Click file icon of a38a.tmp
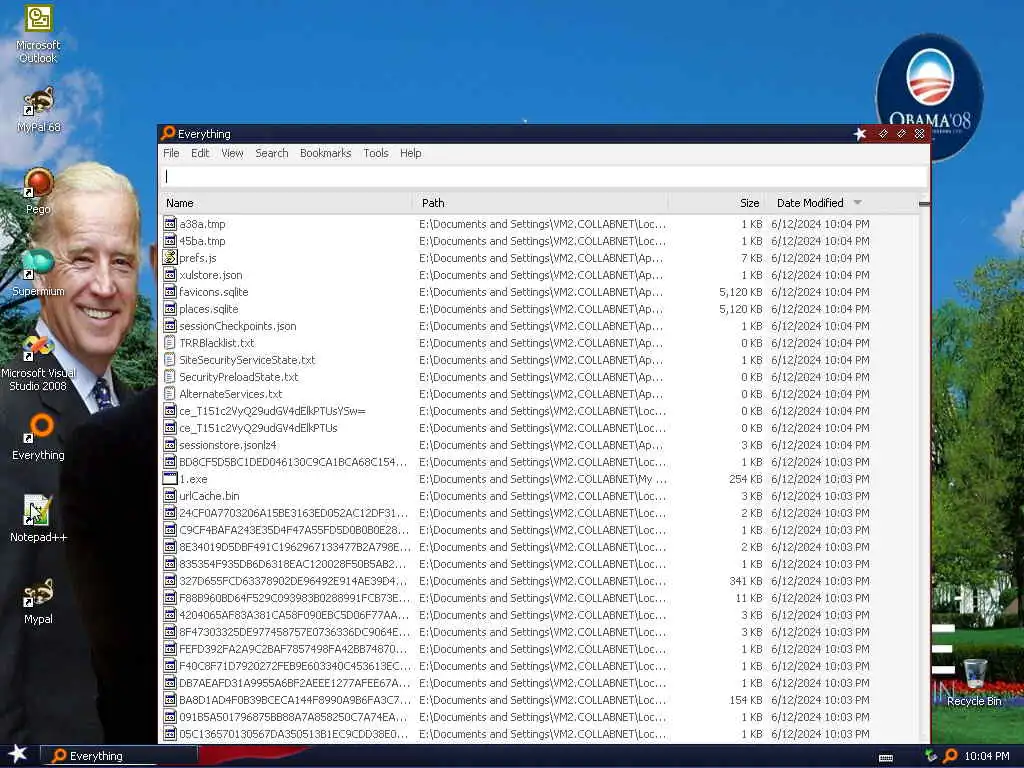The width and height of the screenshot is (1024, 768). (x=170, y=224)
